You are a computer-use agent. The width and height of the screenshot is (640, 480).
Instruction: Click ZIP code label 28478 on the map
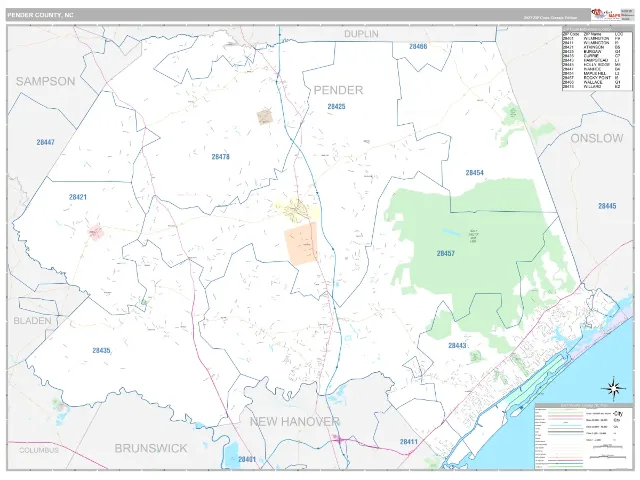tap(220, 156)
